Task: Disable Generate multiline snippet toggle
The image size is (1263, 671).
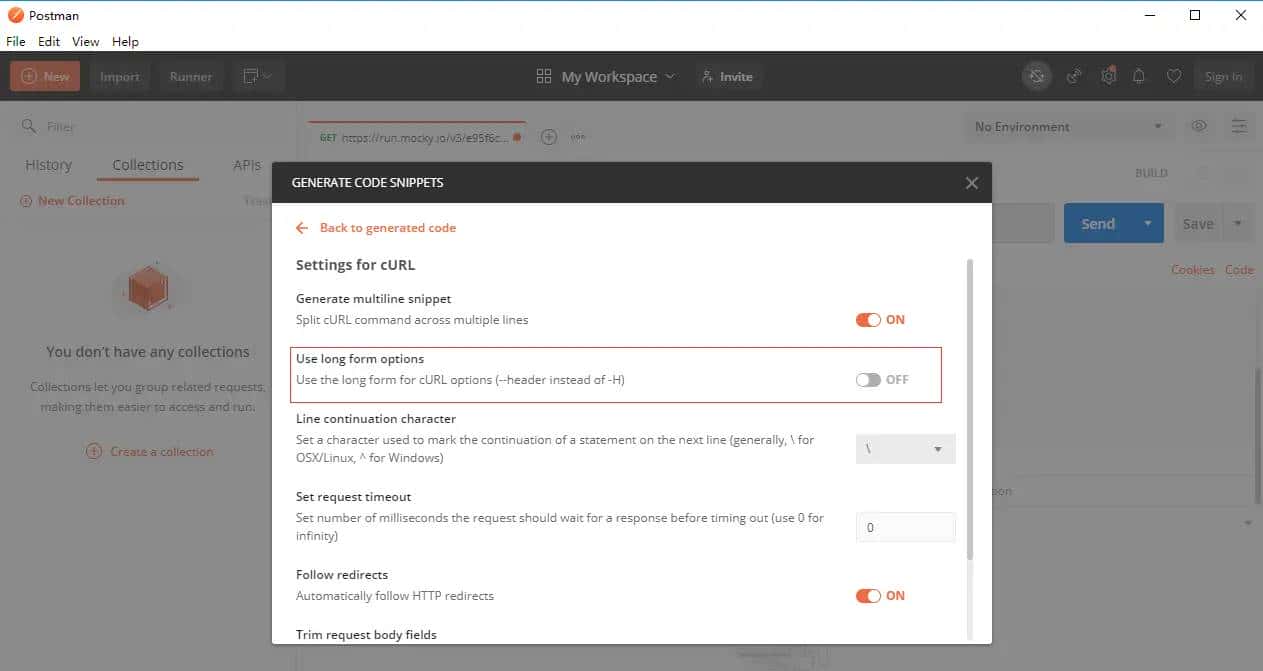Action: click(x=868, y=320)
